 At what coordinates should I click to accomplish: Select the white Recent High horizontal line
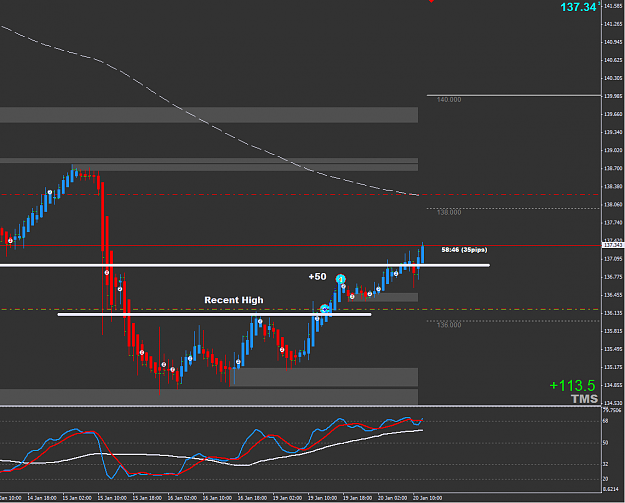point(214,314)
